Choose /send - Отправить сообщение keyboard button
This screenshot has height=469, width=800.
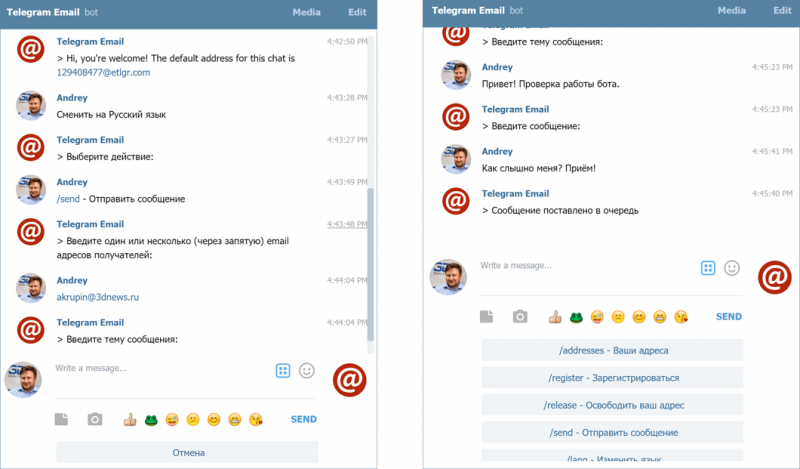pyautogui.click(x=612, y=433)
